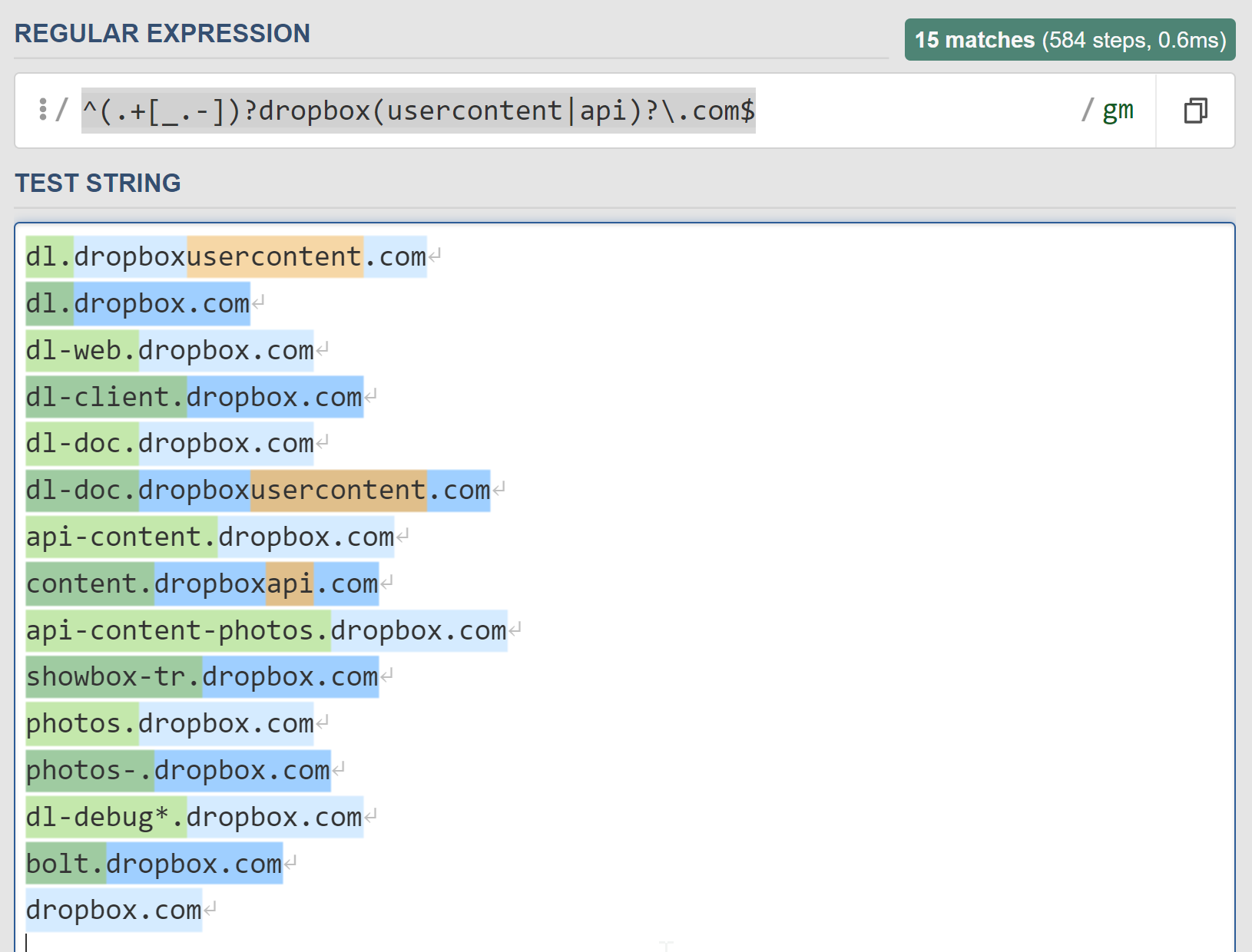Click the line 'dl-debug*.dropbox.com'

click(x=194, y=817)
